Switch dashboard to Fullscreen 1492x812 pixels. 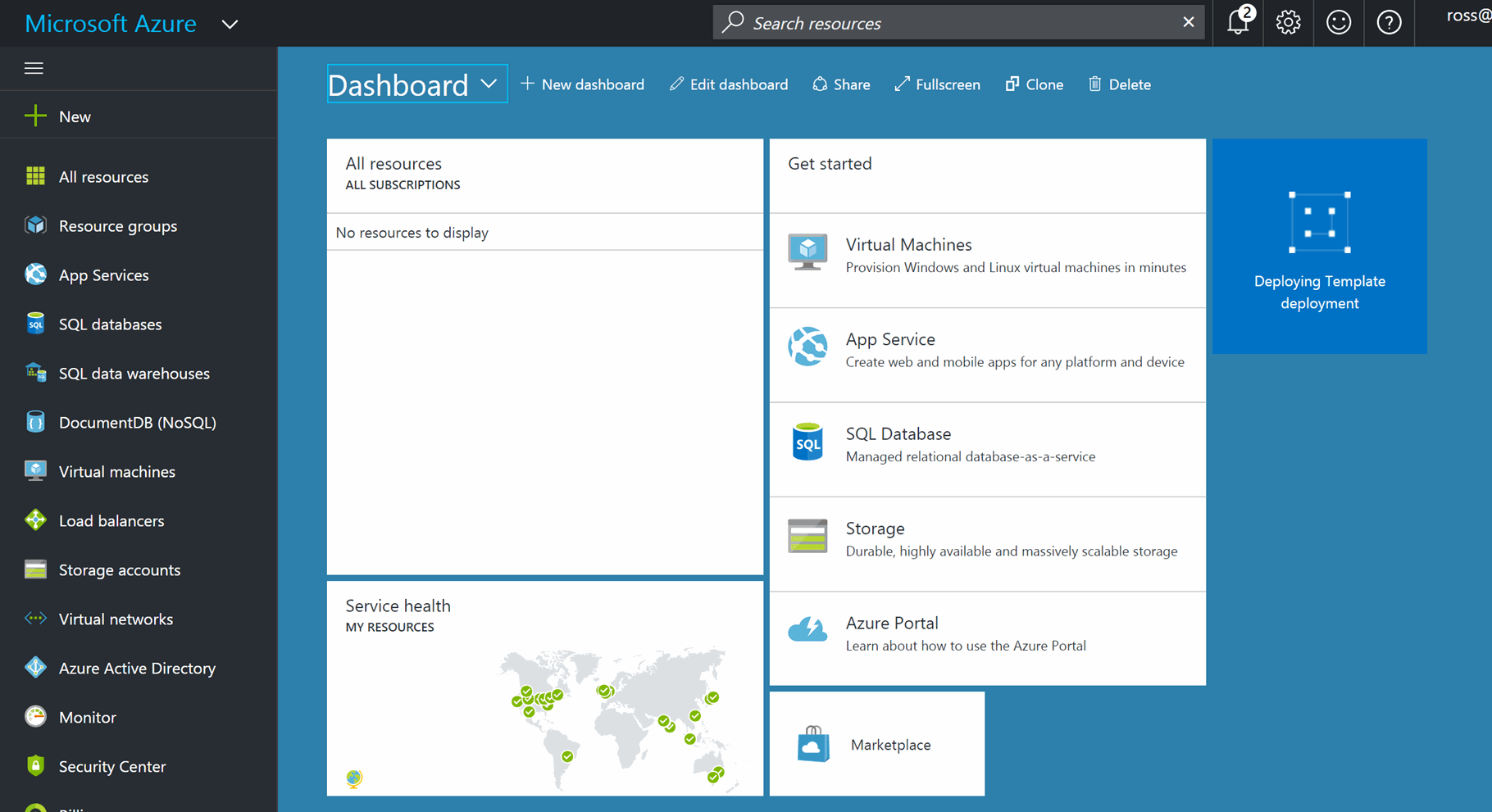937,84
